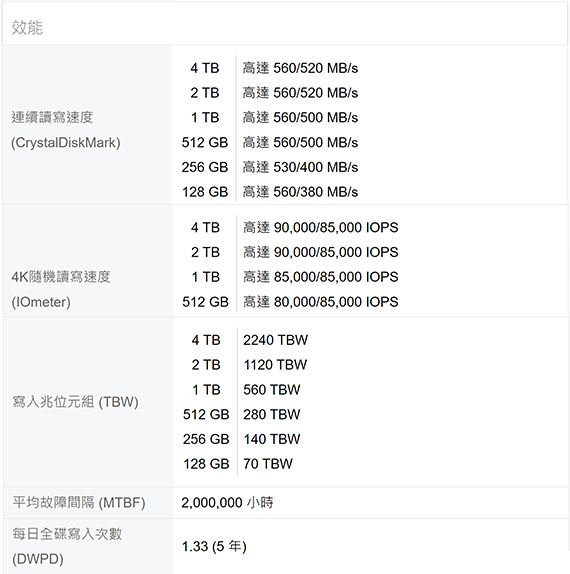The height and width of the screenshot is (574, 570).
Task: Click the 560 TBW value
Action: 272,390
